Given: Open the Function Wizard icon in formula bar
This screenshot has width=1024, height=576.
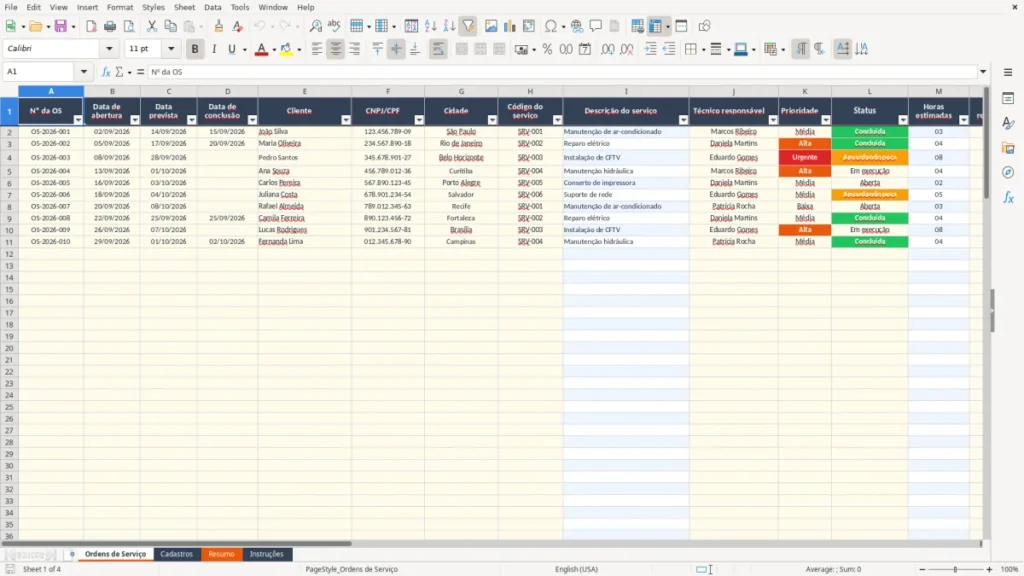Looking at the screenshot, I should point(106,72).
